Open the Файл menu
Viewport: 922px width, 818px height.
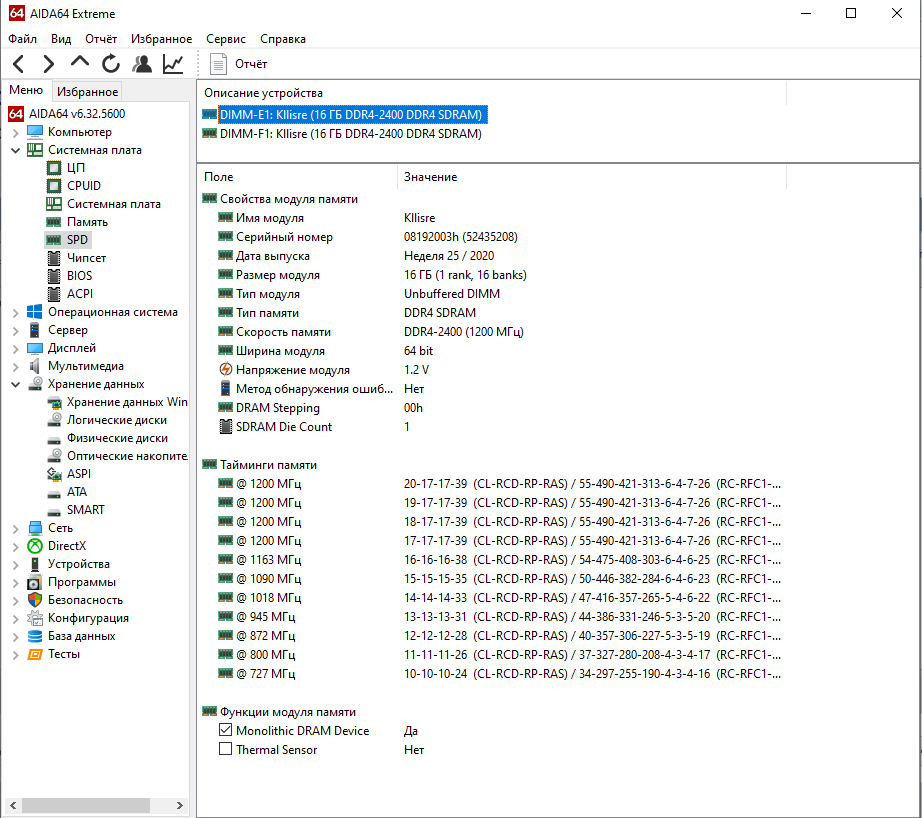[x=22, y=39]
